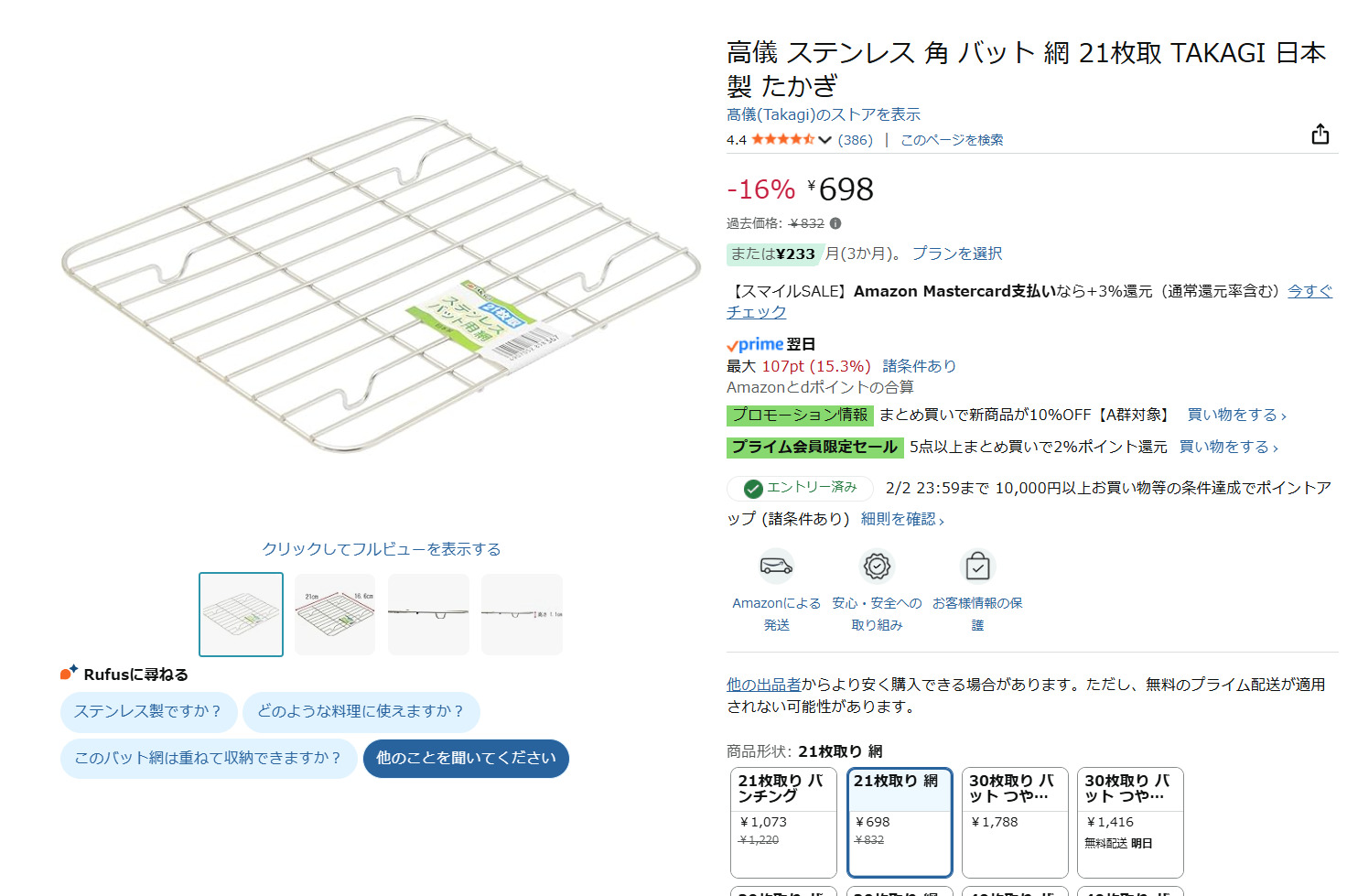Expand the star rating dropdown chevron
This screenshot has height=896, width=1347.
pyautogui.click(x=825, y=140)
